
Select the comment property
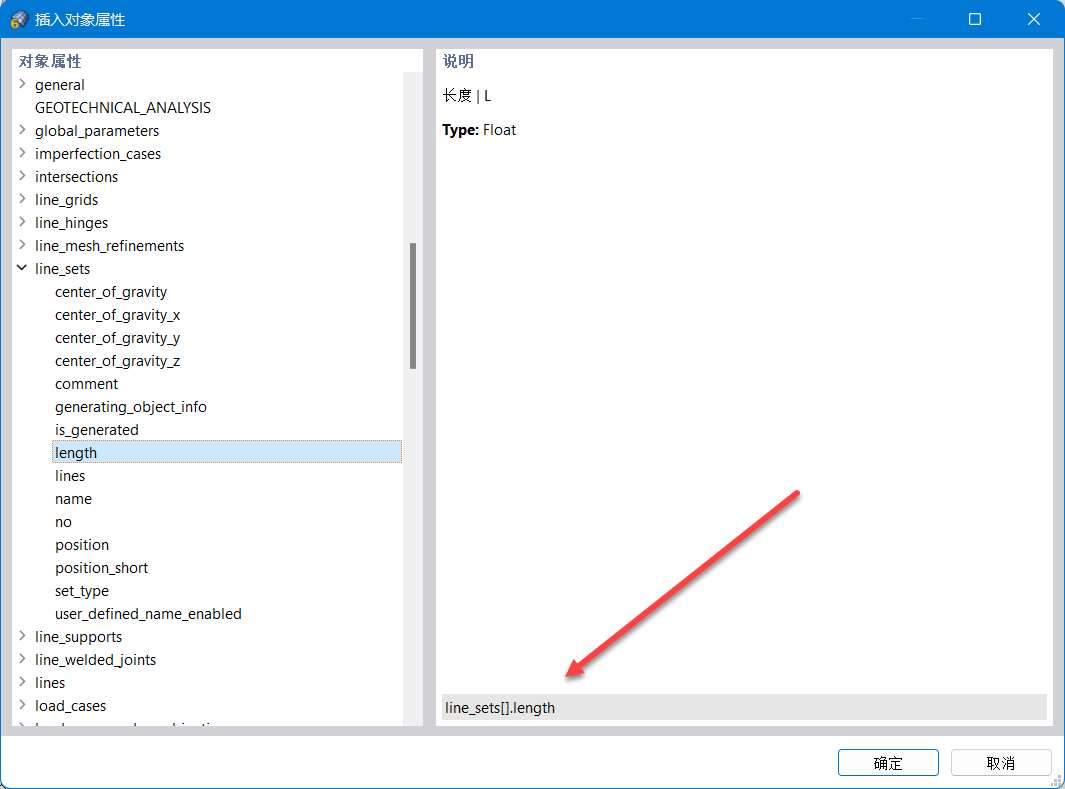(86, 384)
